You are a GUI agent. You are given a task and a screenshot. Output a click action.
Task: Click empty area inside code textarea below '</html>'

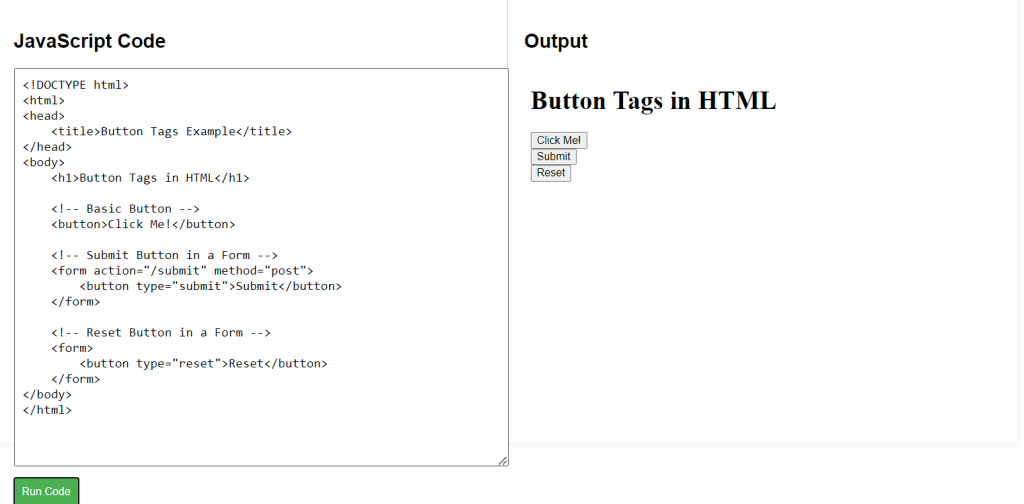point(261,441)
